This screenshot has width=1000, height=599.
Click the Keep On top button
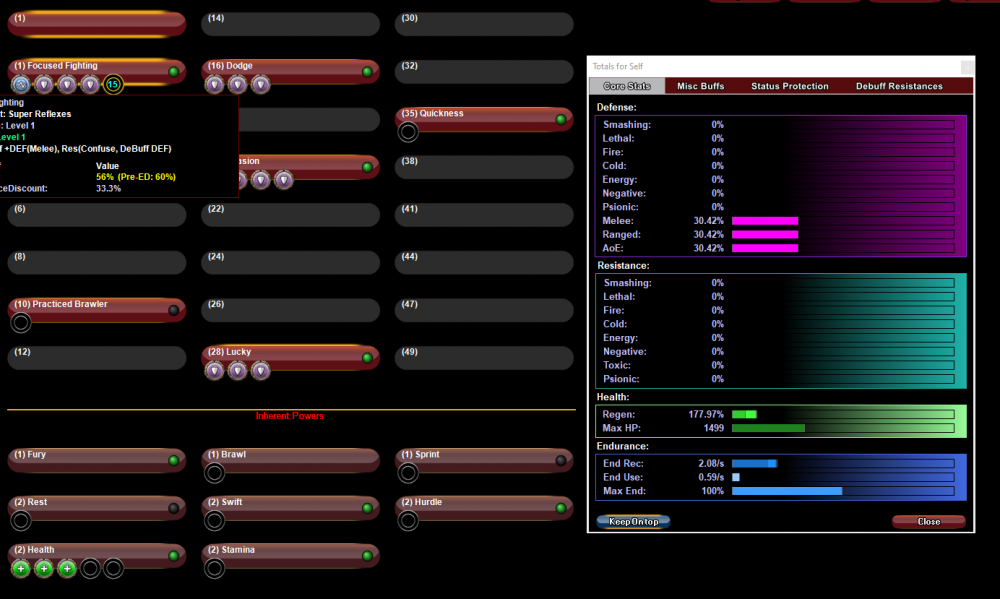pyautogui.click(x=633, y=521)
